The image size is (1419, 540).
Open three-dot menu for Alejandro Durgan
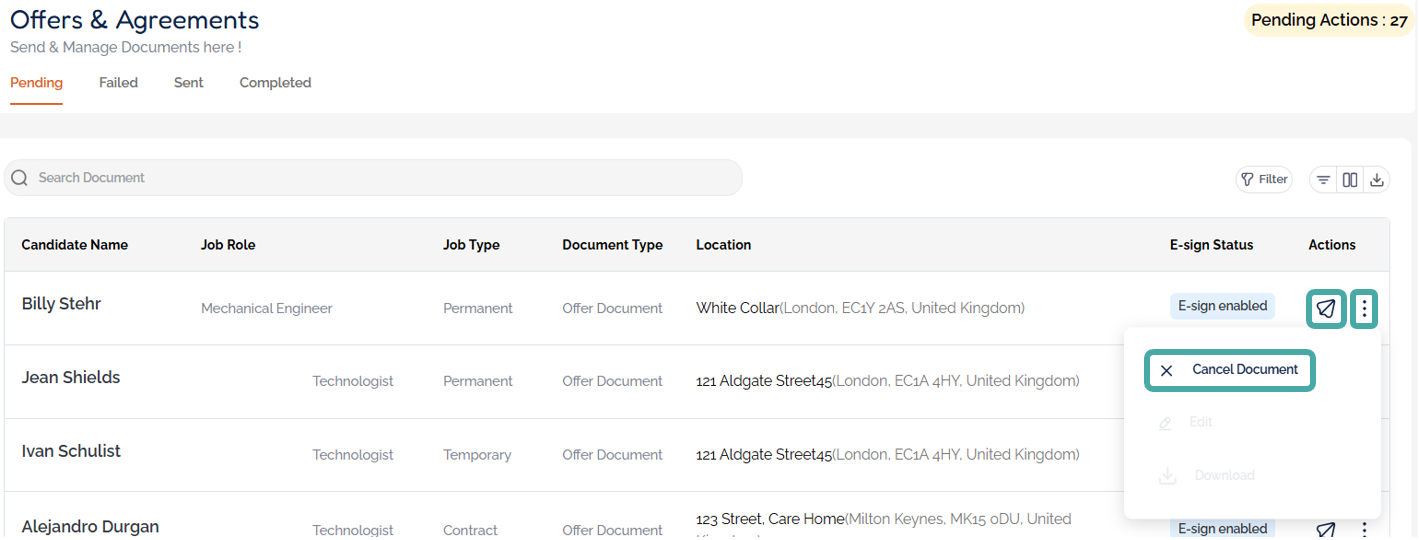[1364, 530]
